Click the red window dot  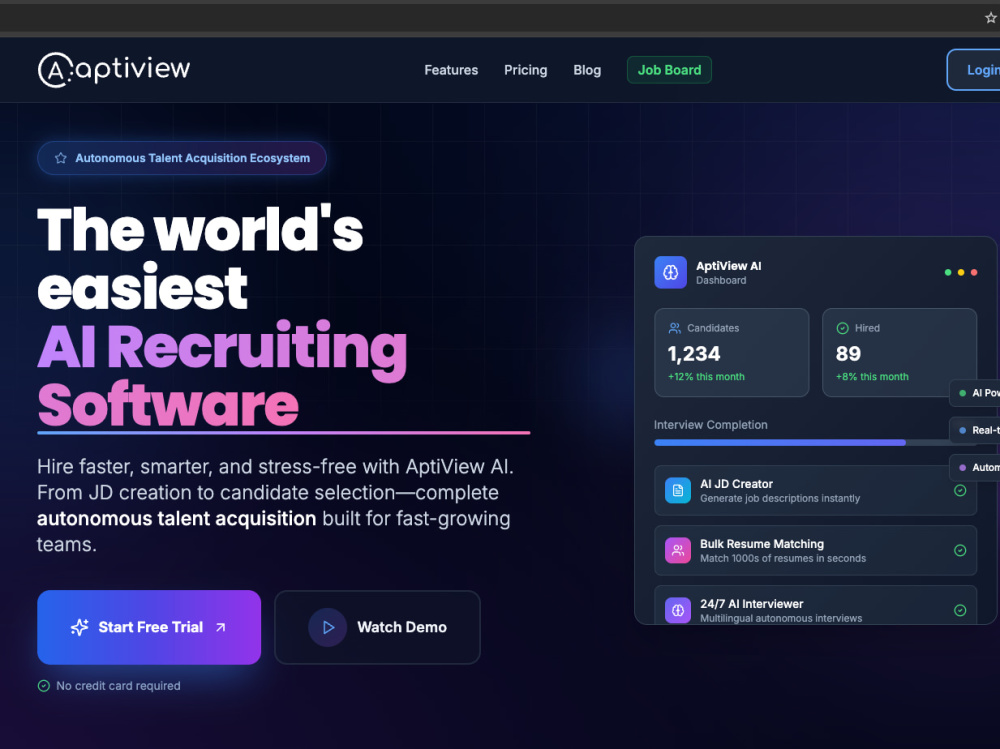(x=974, y=272)
